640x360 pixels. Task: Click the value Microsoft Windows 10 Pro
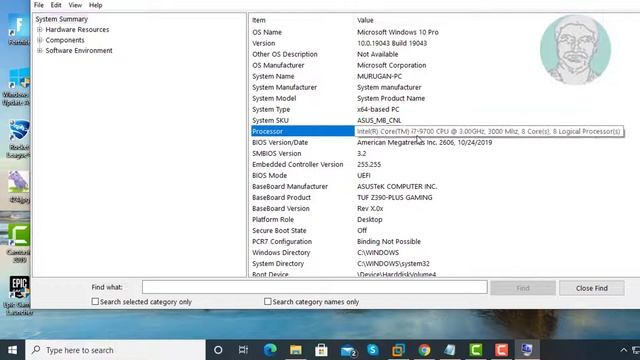pyautogui.click(x=398, y=32)
